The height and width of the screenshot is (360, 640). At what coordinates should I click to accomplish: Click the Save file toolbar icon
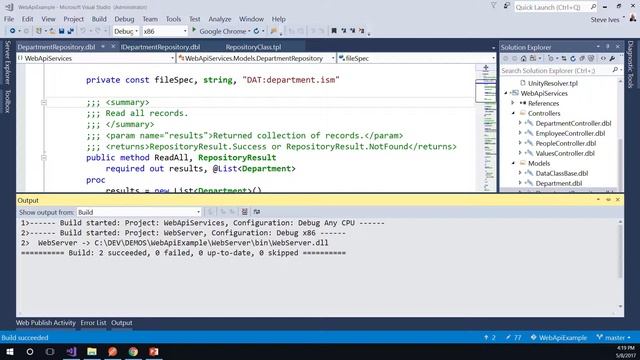[x=62, y=31]
